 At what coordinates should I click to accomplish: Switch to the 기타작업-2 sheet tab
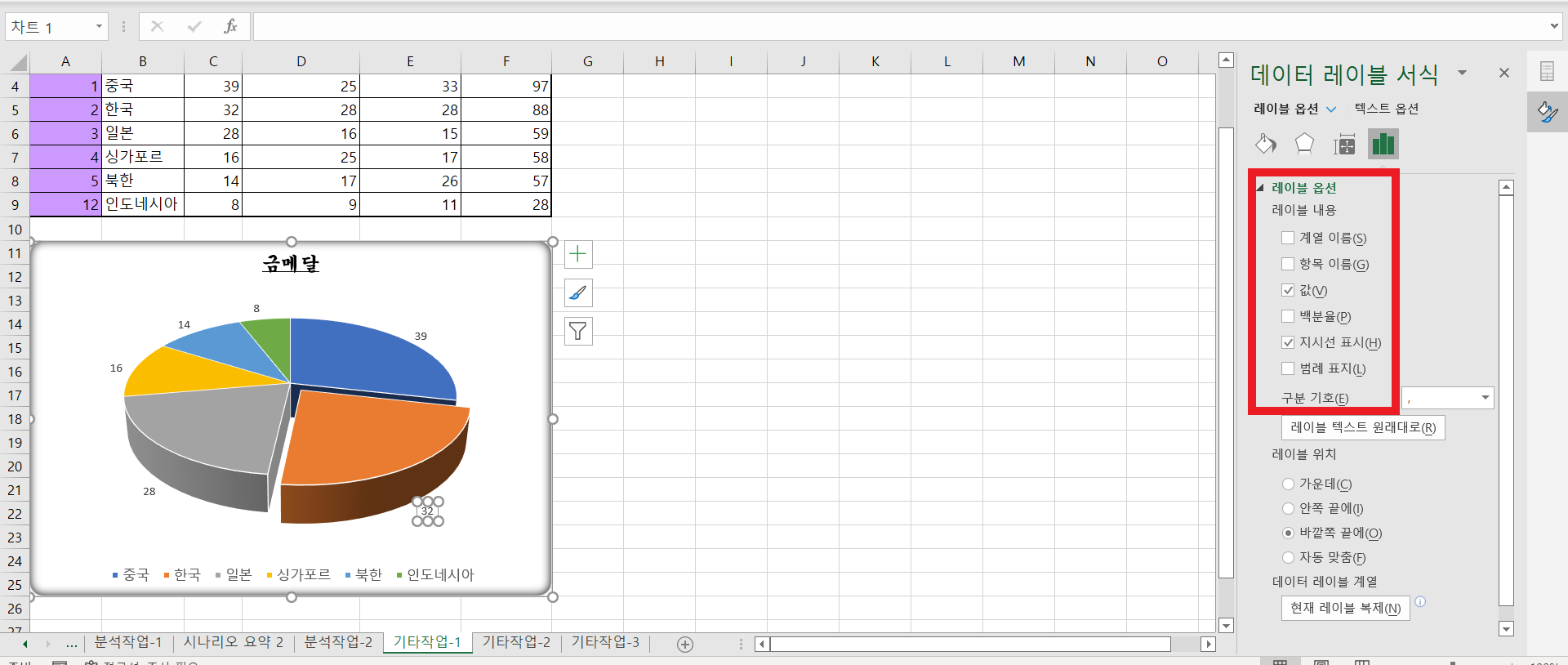516,642
